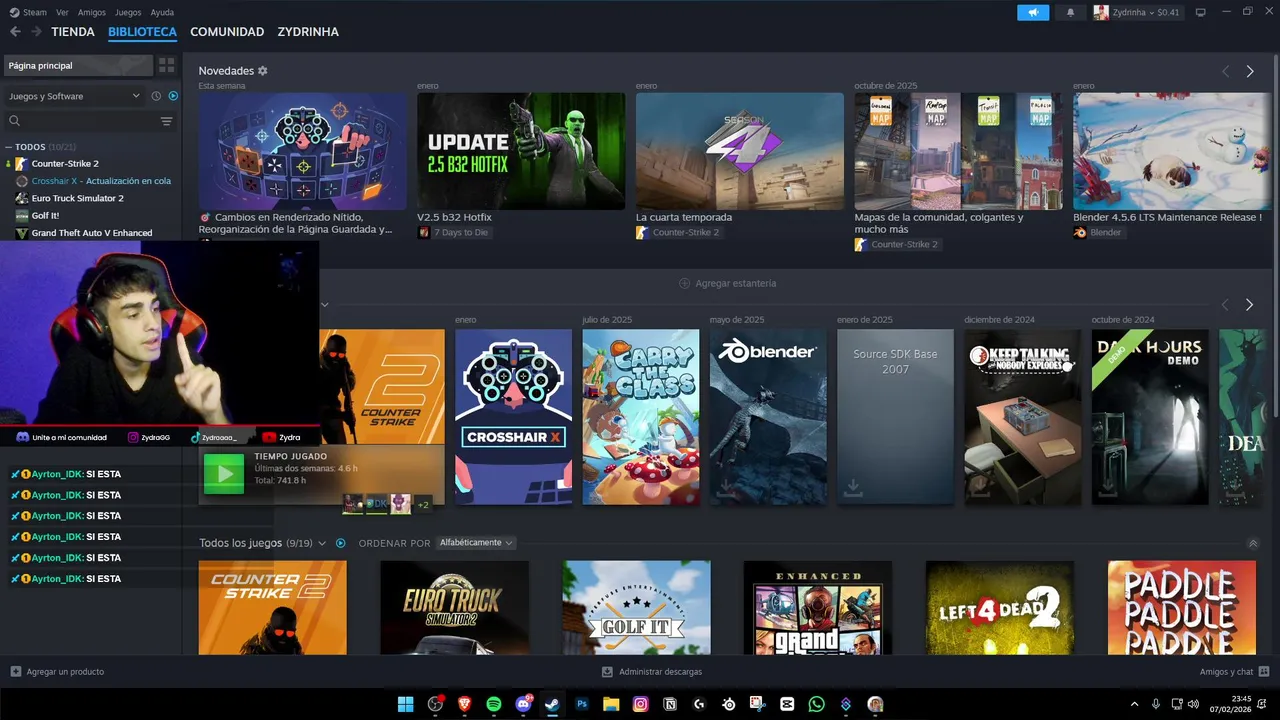The image size is (1280, 720).
Task: Show next Novedades items arrow
Action: pos(1249,72)
